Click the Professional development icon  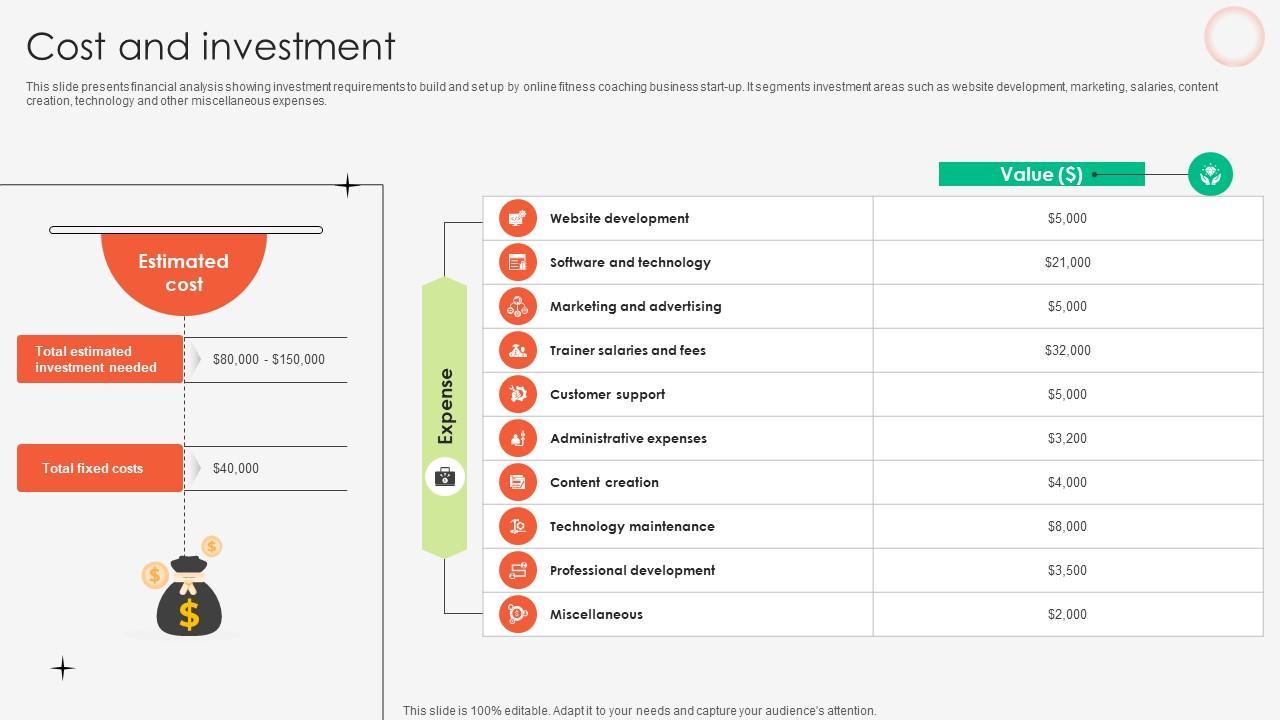pos(517,570)
